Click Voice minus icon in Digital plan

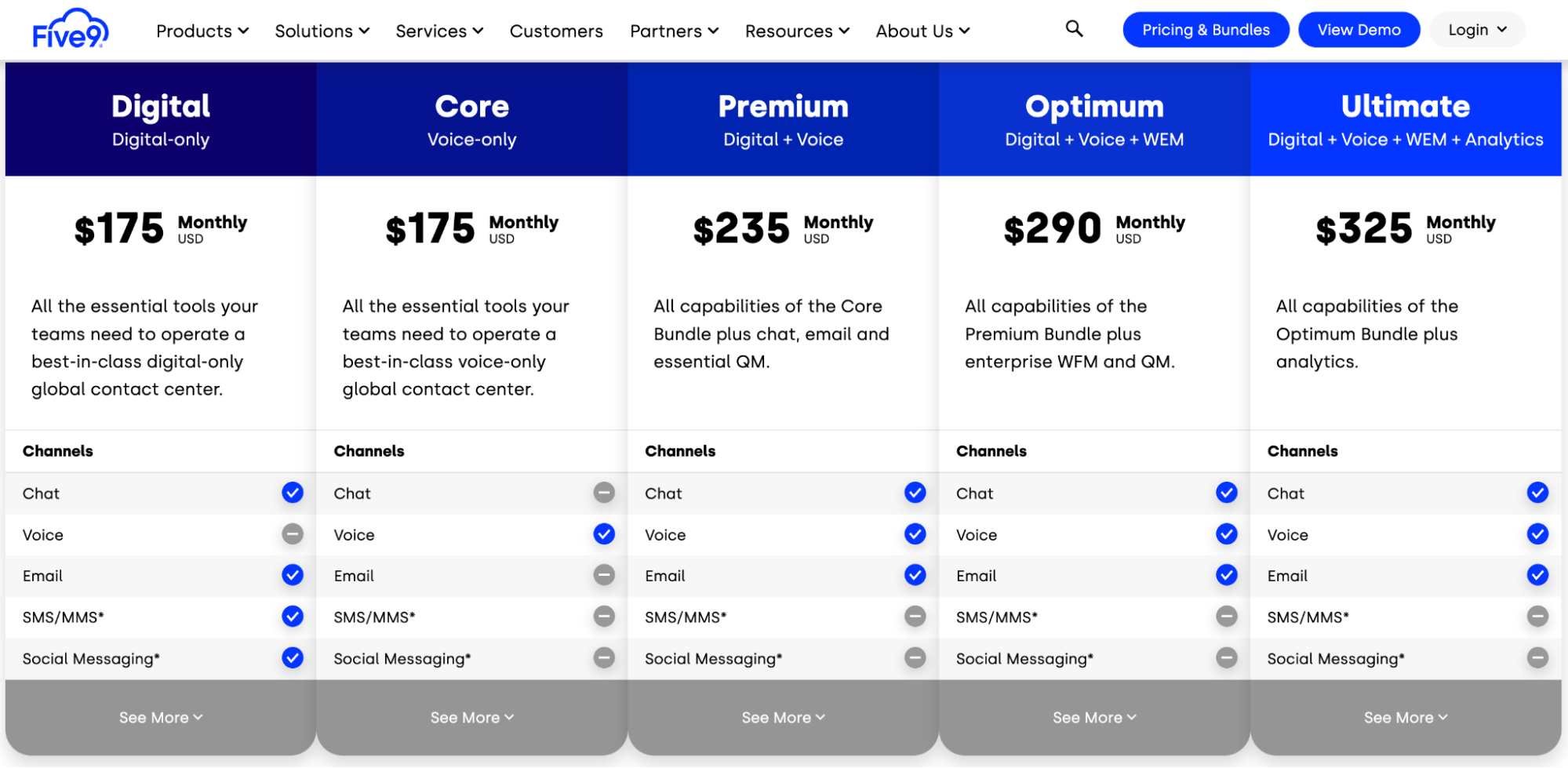[x=293, y=534]
